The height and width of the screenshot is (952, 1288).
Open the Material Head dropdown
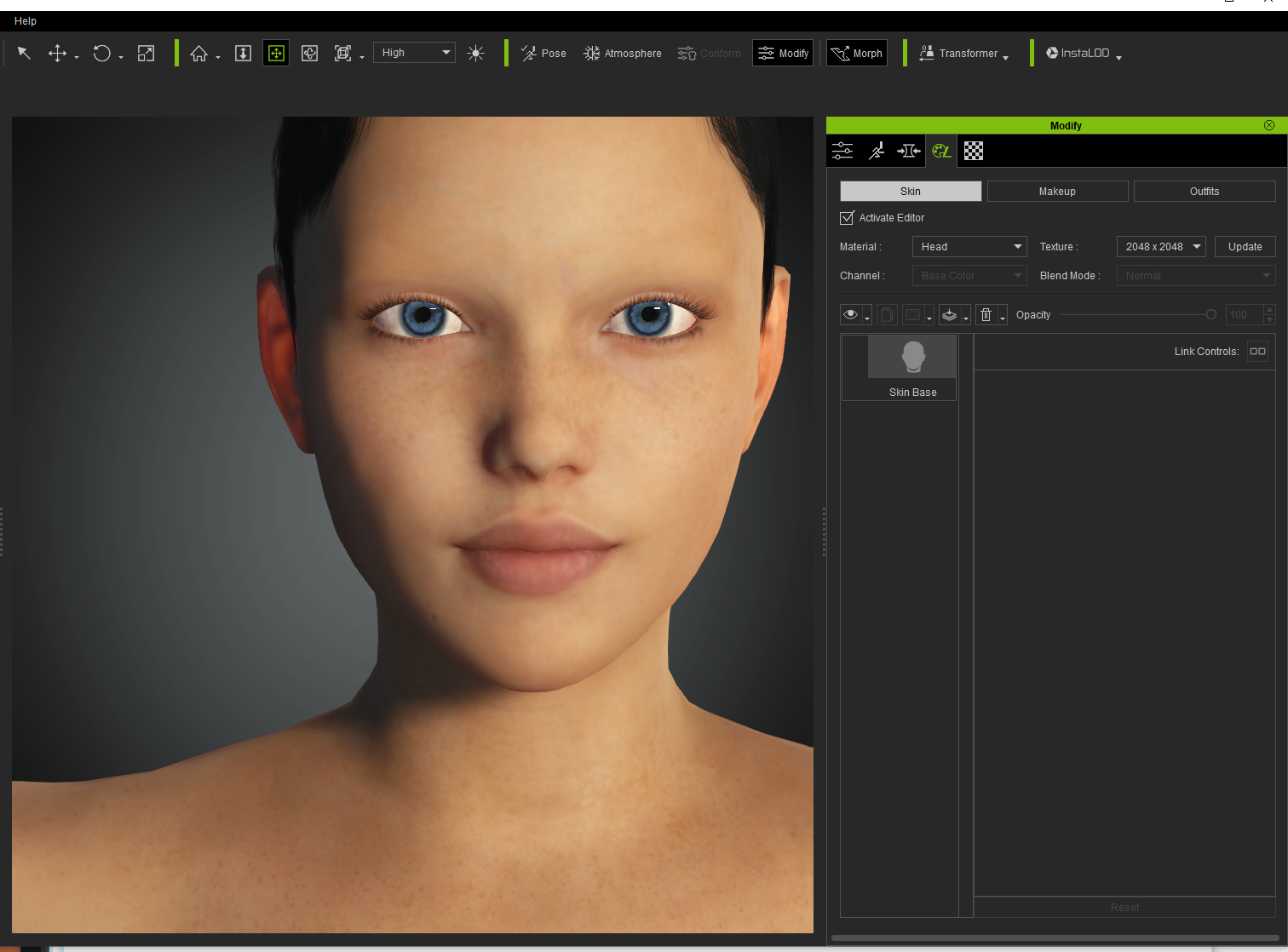(969, 247)
